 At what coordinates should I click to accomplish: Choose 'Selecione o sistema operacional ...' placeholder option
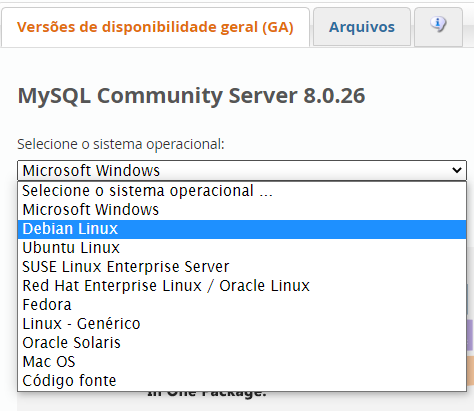click(x=242, y=191)
